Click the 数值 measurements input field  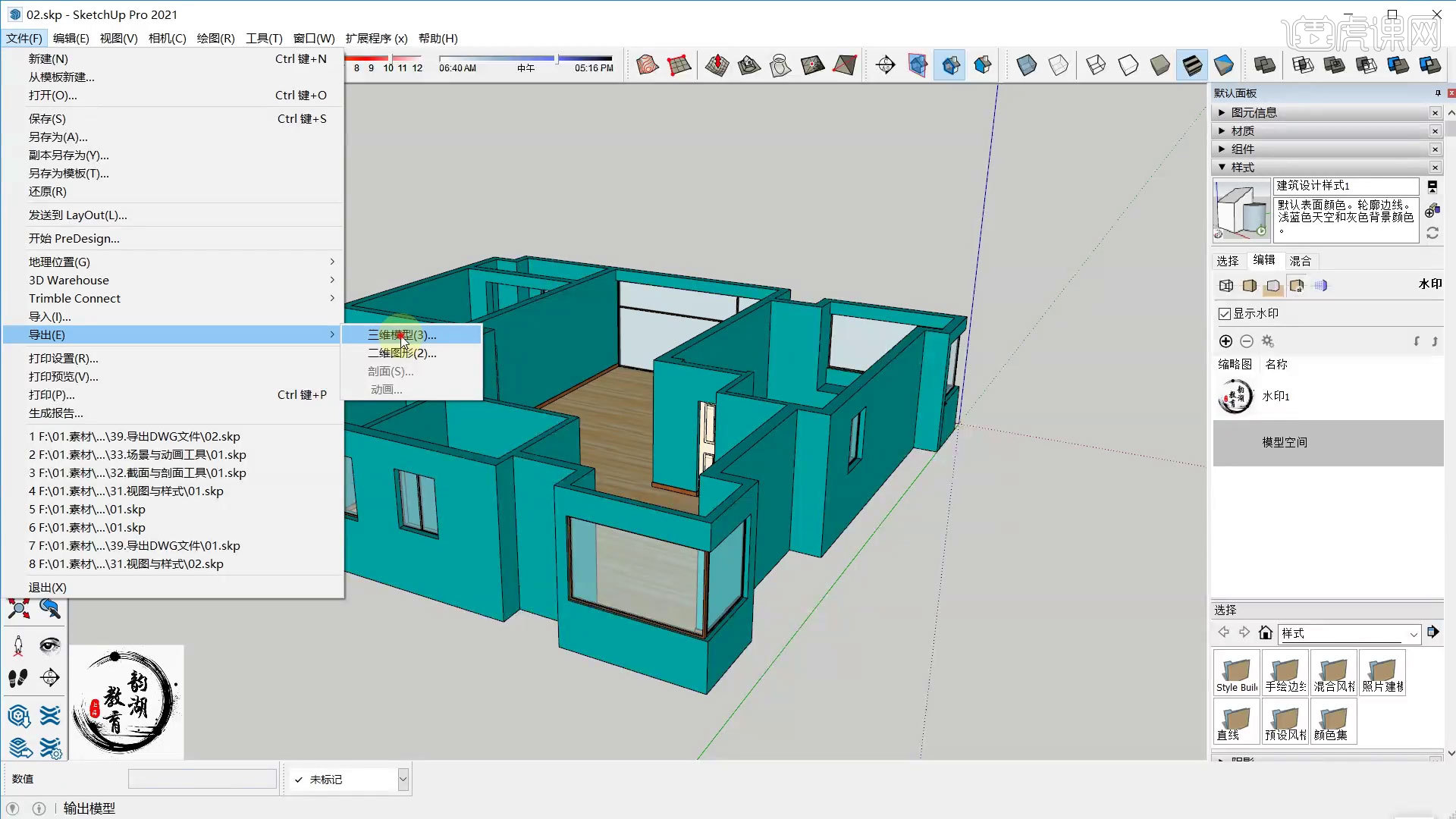coord(202,779)
